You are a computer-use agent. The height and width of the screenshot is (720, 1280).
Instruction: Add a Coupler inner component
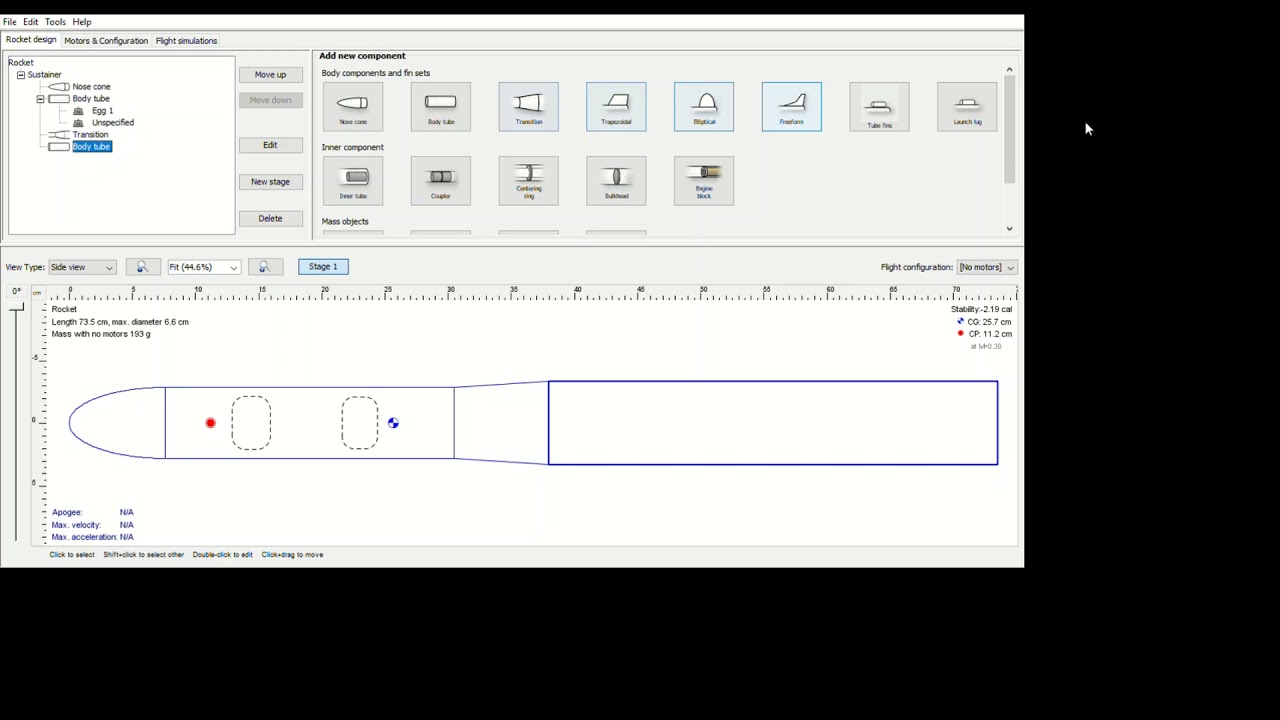(x=441, y=181)
